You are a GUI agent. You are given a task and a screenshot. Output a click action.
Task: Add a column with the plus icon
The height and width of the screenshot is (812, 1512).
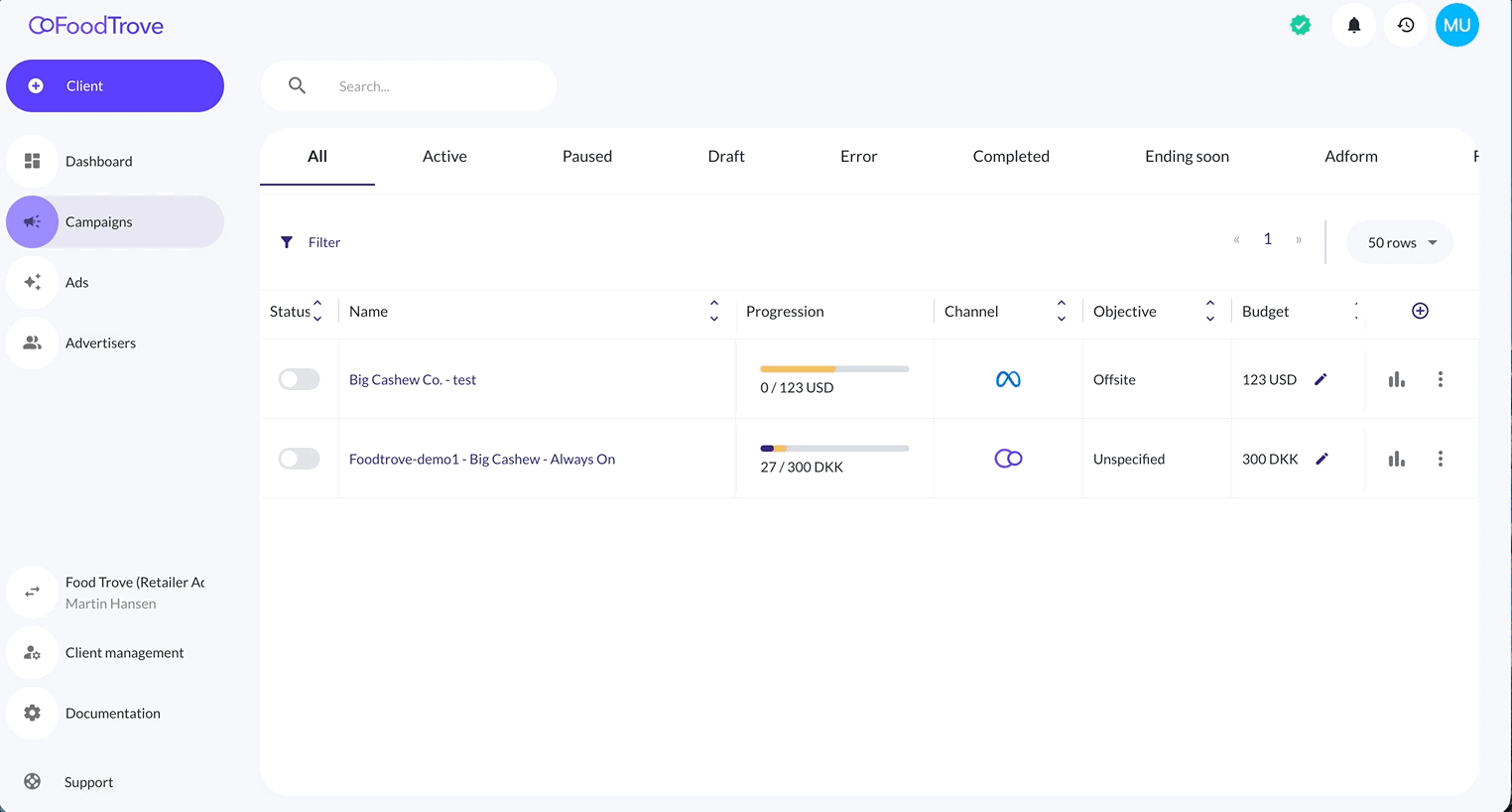tap(1420, 311)
